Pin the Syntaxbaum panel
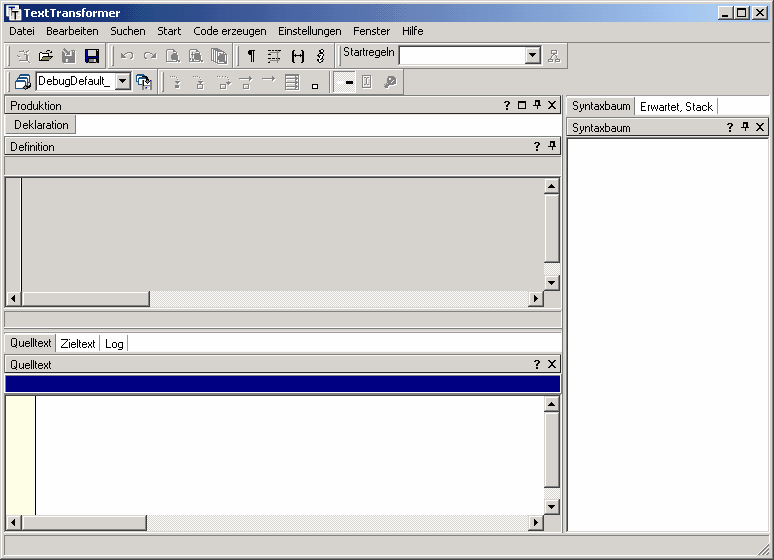Image resolution: width=774 pixels, height=560 pixels. pyautogui.click(x=745, y=127)
